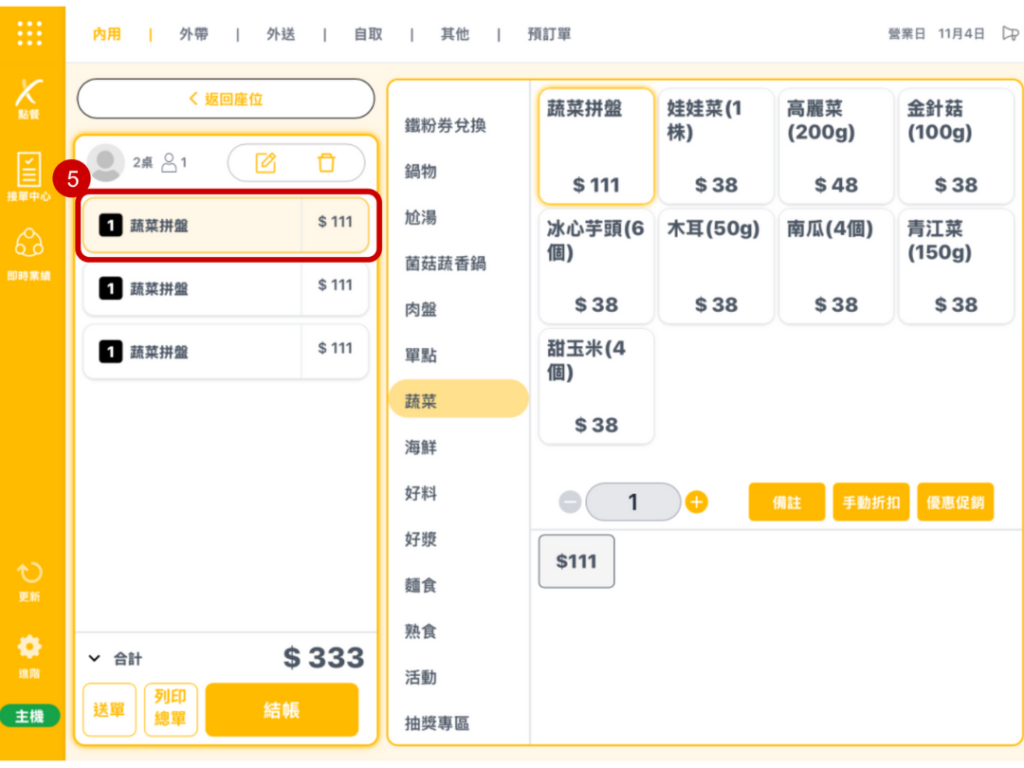Select the 海鮮 seafood category
The width and height of the screenshot is (1024, 768).
pyautogui.click(x=421, y=447)
